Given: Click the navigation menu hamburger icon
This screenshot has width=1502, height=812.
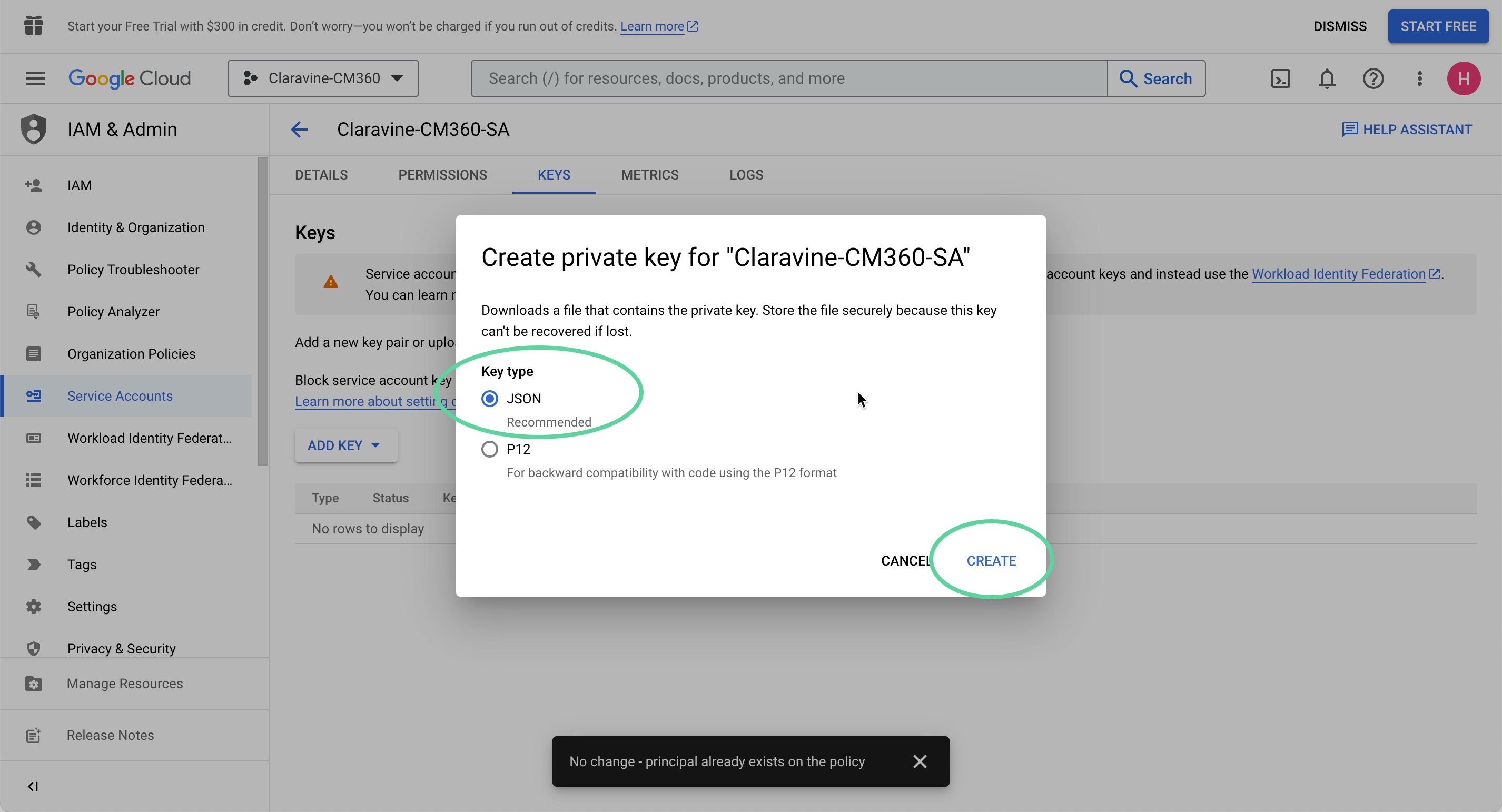Looking at the screenshot, I should coord(35,78).
